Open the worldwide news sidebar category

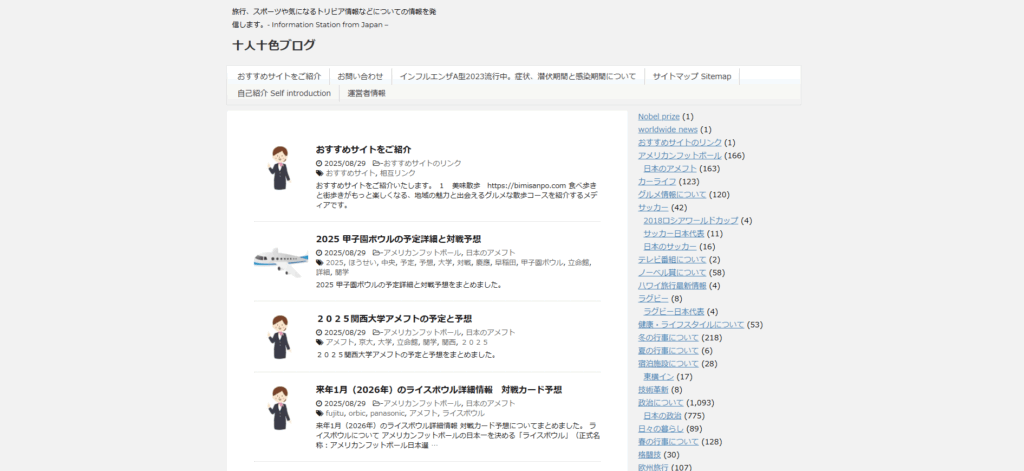coord(667,129)
